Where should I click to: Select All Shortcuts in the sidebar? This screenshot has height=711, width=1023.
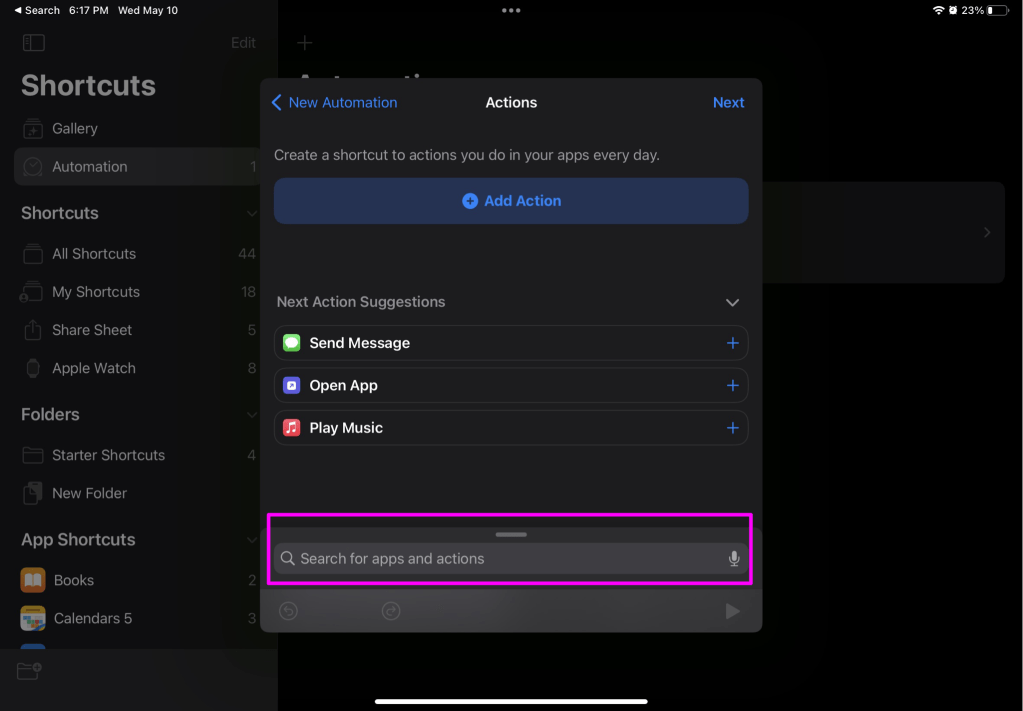click(x=94, y=254)
